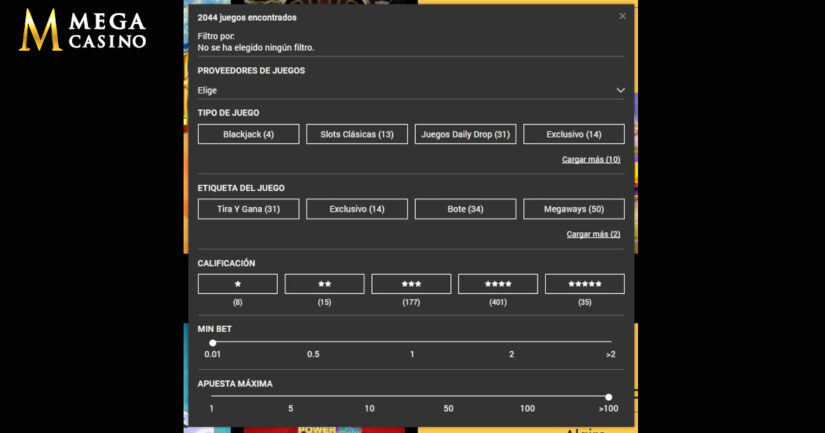Screen dimensions: 825x433
Task: Click the Mega Casino logo
Action: point(84,30)
